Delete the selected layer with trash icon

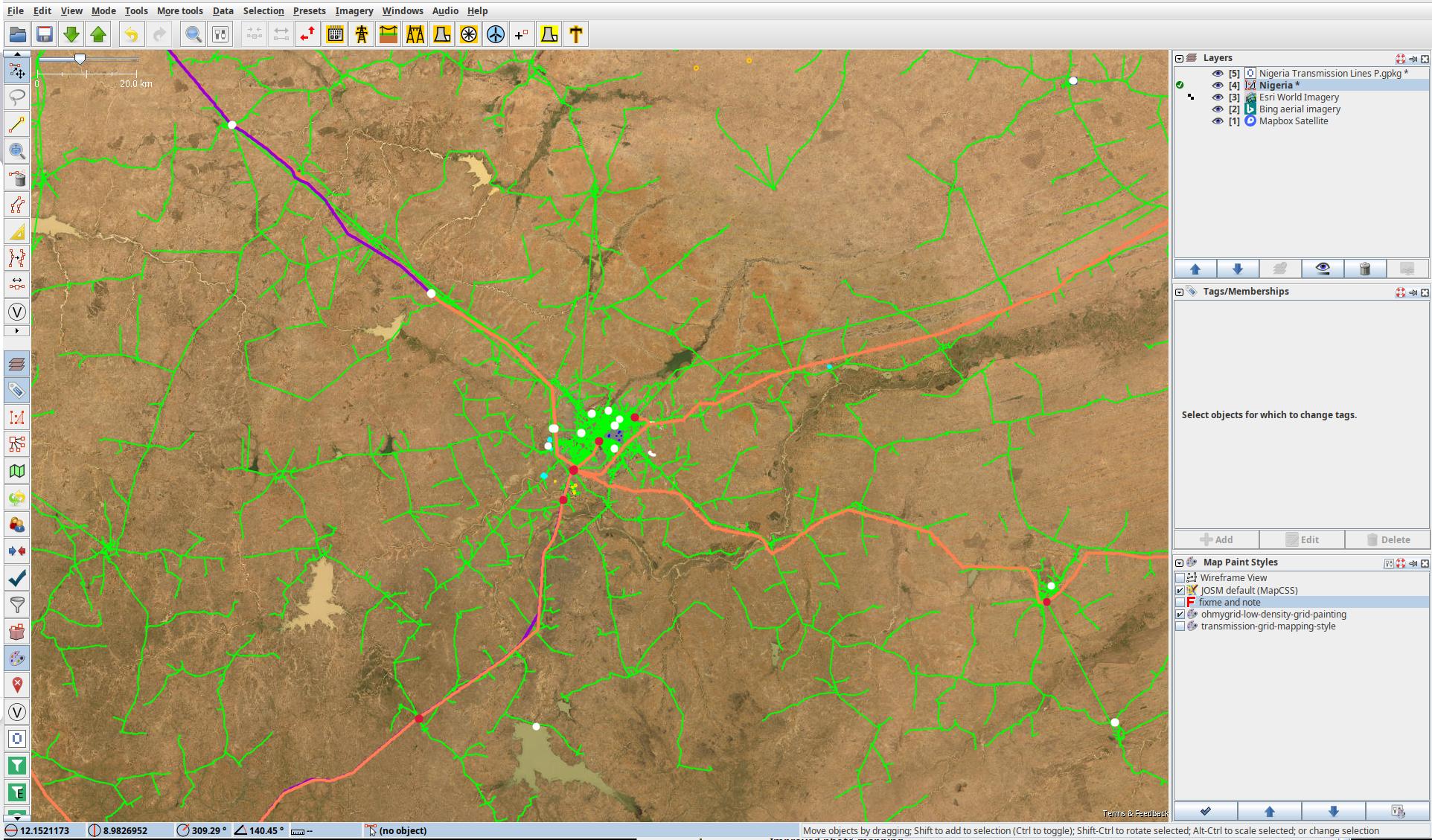pos(1364,269)
